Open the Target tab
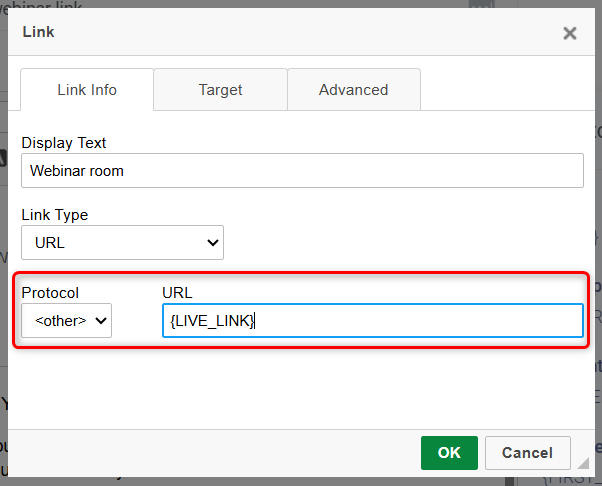 pyautogui.click(x=220, y=90)
